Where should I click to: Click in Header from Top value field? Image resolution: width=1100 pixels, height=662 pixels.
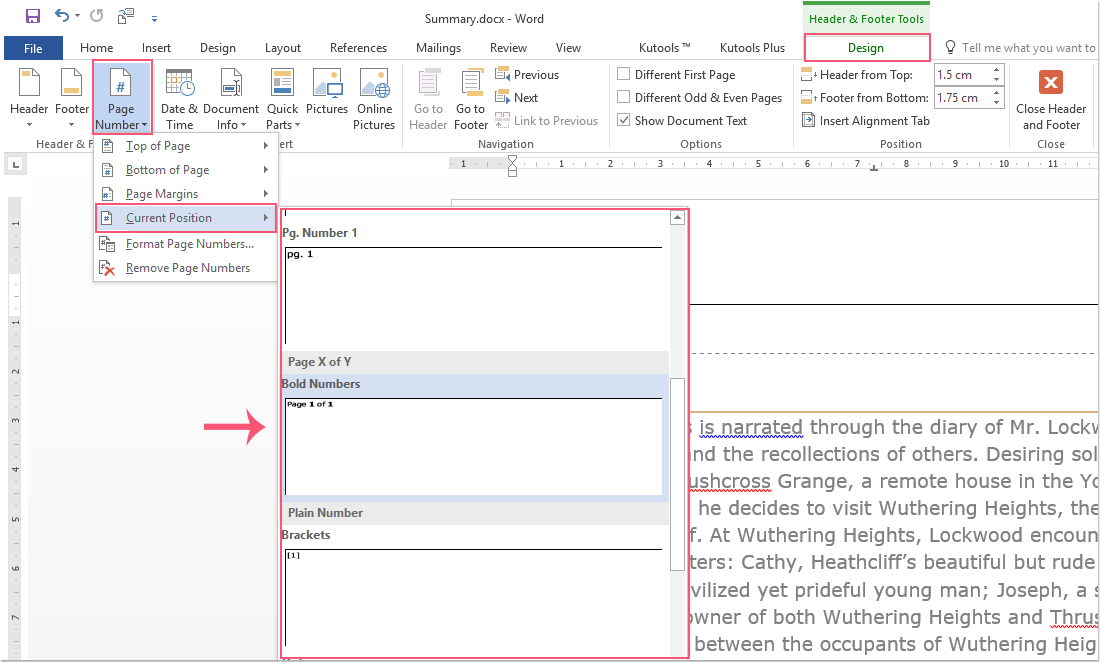(x=960, y=75)
